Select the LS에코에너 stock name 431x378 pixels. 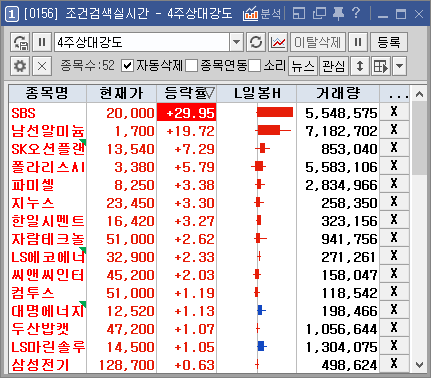[48, 257]
